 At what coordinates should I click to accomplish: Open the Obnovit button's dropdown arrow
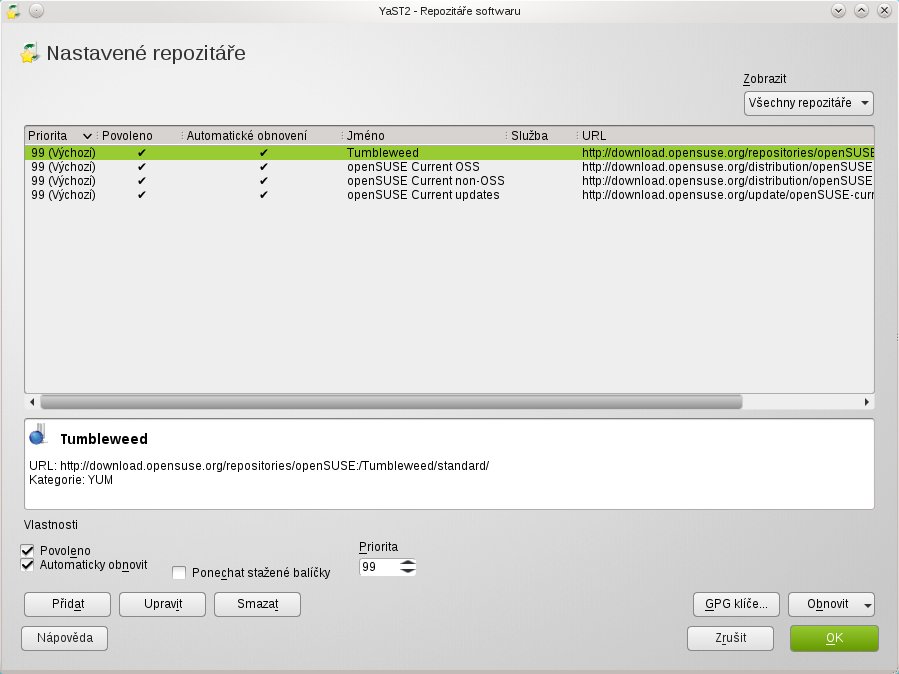coord(867,605)
